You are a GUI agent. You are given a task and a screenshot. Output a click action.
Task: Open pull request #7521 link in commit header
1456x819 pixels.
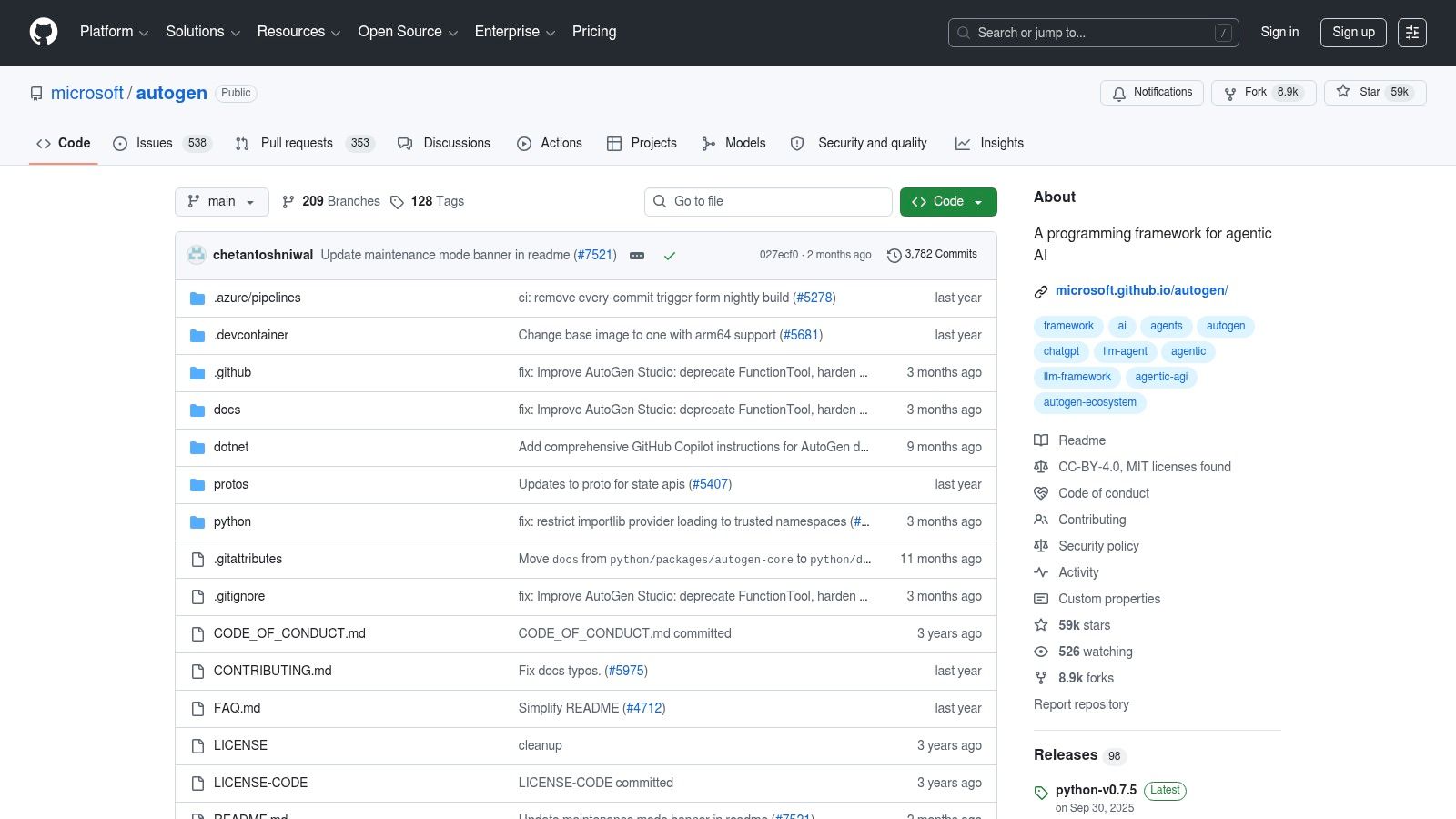596,256
